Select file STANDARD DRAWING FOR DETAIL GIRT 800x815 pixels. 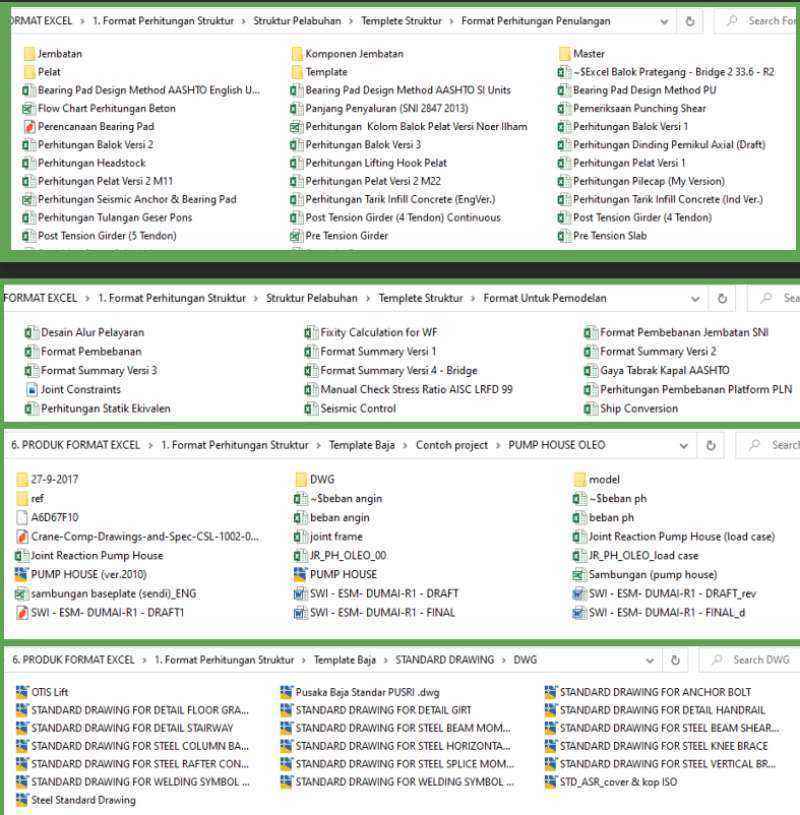(376, 710)
